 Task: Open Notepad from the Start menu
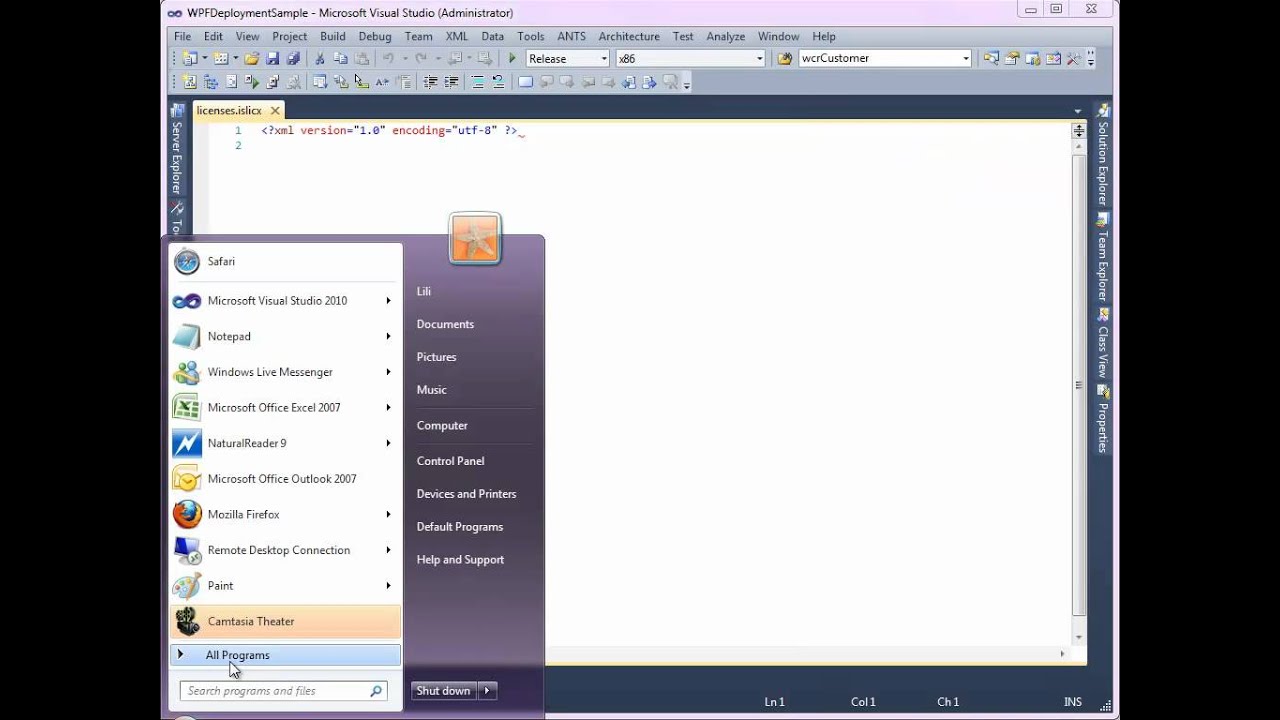[x=285, y=336]
